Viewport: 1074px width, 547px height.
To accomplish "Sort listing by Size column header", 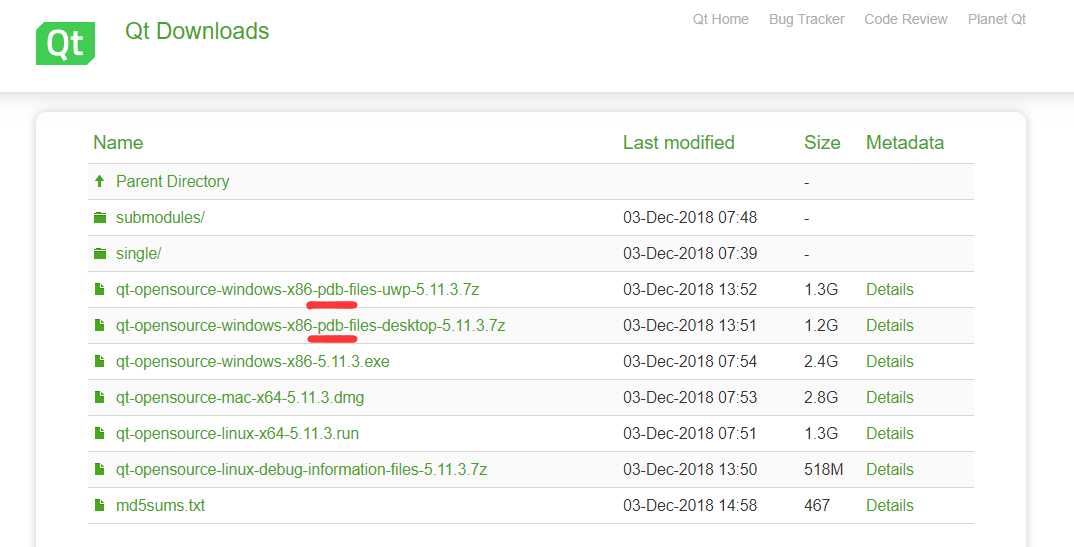I will 822,142.
